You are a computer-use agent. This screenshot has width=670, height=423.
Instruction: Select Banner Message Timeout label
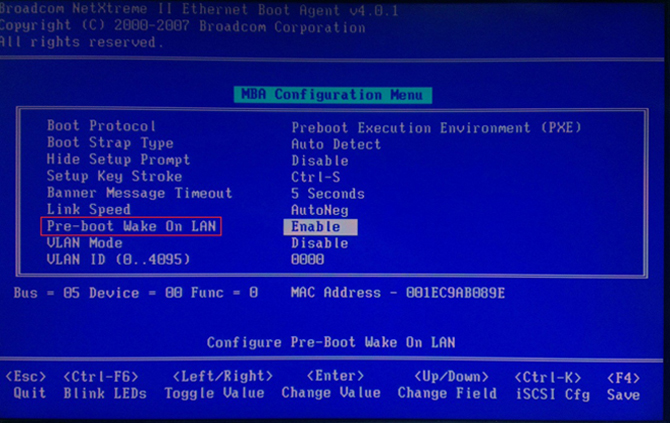140,193
